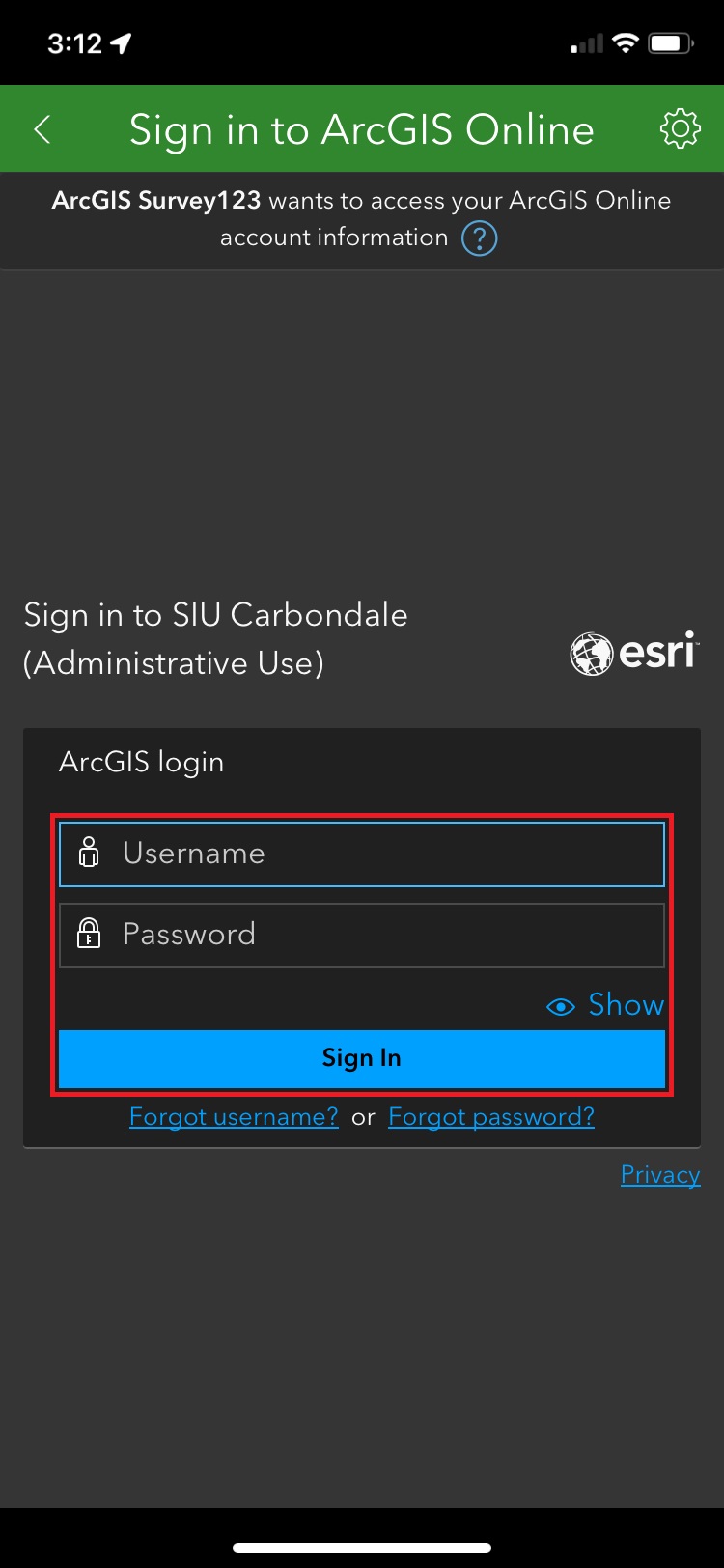Tap the padlock icon in Password field
Screen dimensions: 724x1568
coord(89,934)
